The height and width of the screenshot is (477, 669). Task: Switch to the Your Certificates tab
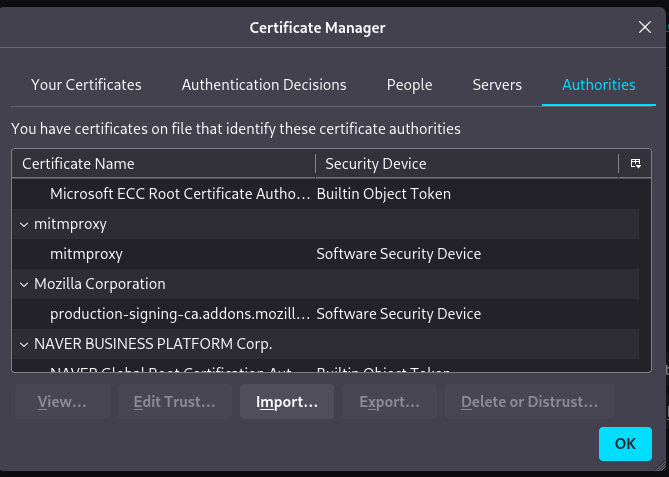[86, 85]
